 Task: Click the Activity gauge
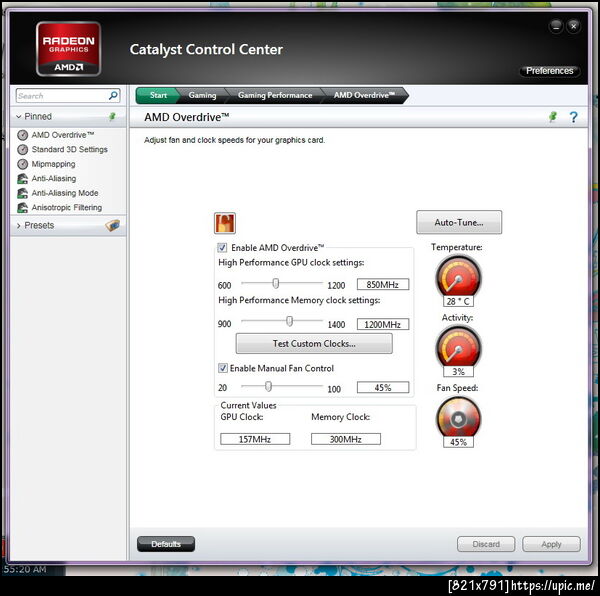(x=458, y=347)
